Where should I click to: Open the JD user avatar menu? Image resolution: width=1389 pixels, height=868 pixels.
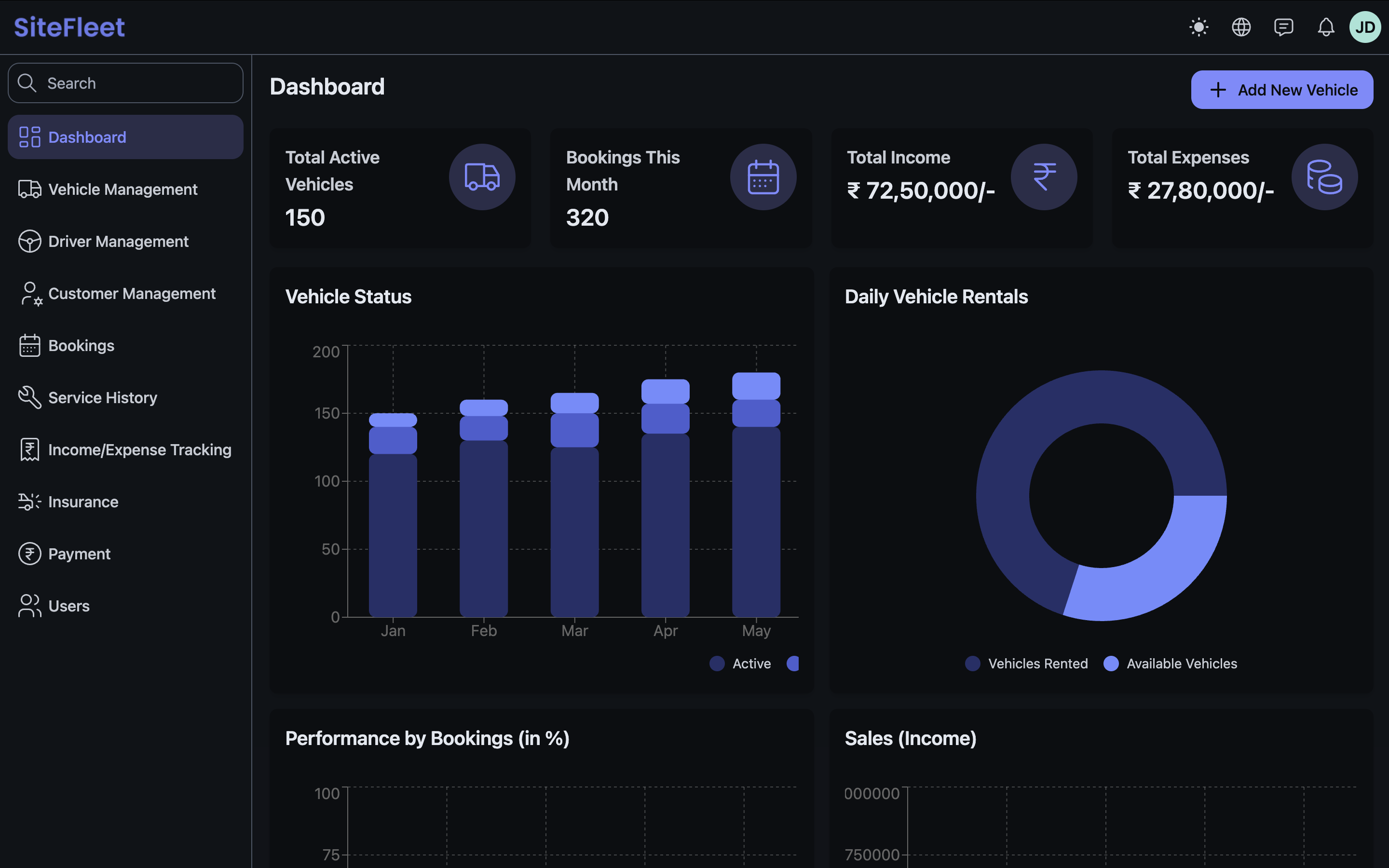(1364, 27)
